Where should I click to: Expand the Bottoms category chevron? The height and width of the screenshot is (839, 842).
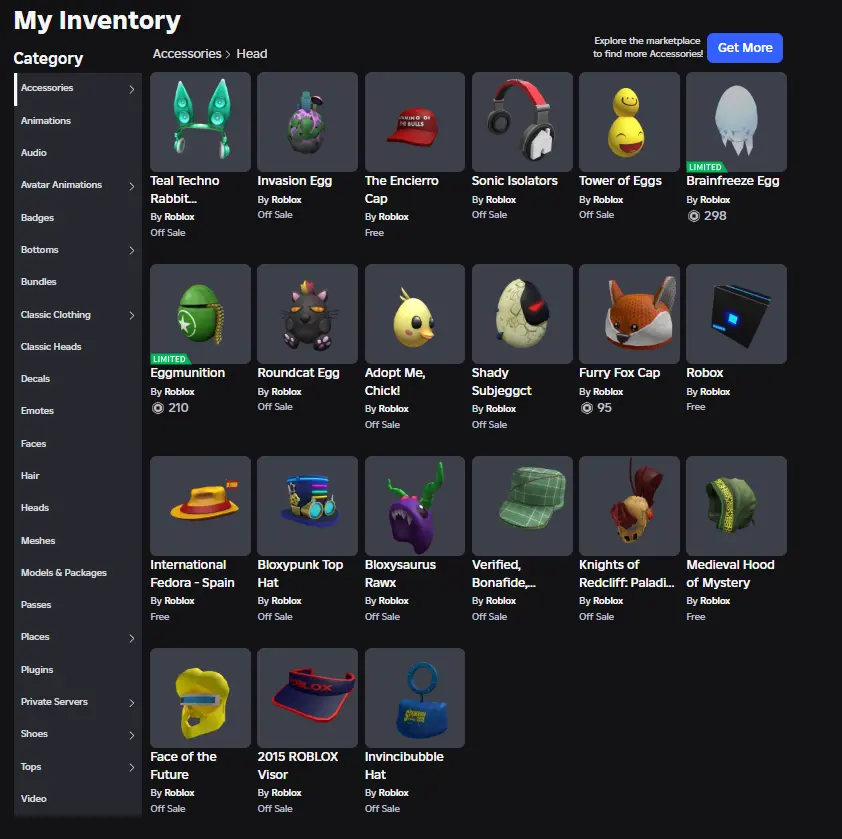(x=132, y=250)
